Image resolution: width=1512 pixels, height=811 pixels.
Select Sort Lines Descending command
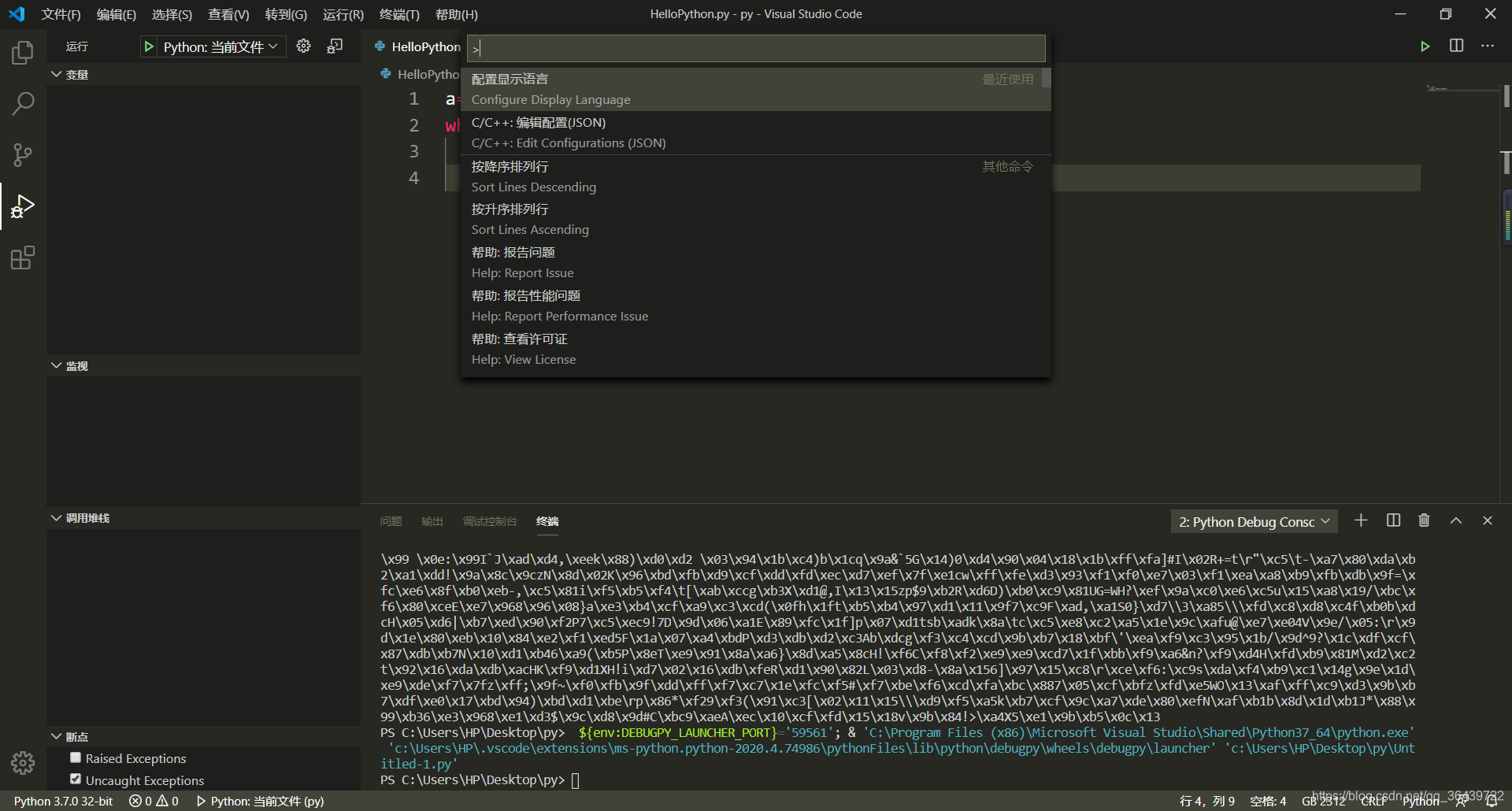click(x=755, y=176)
